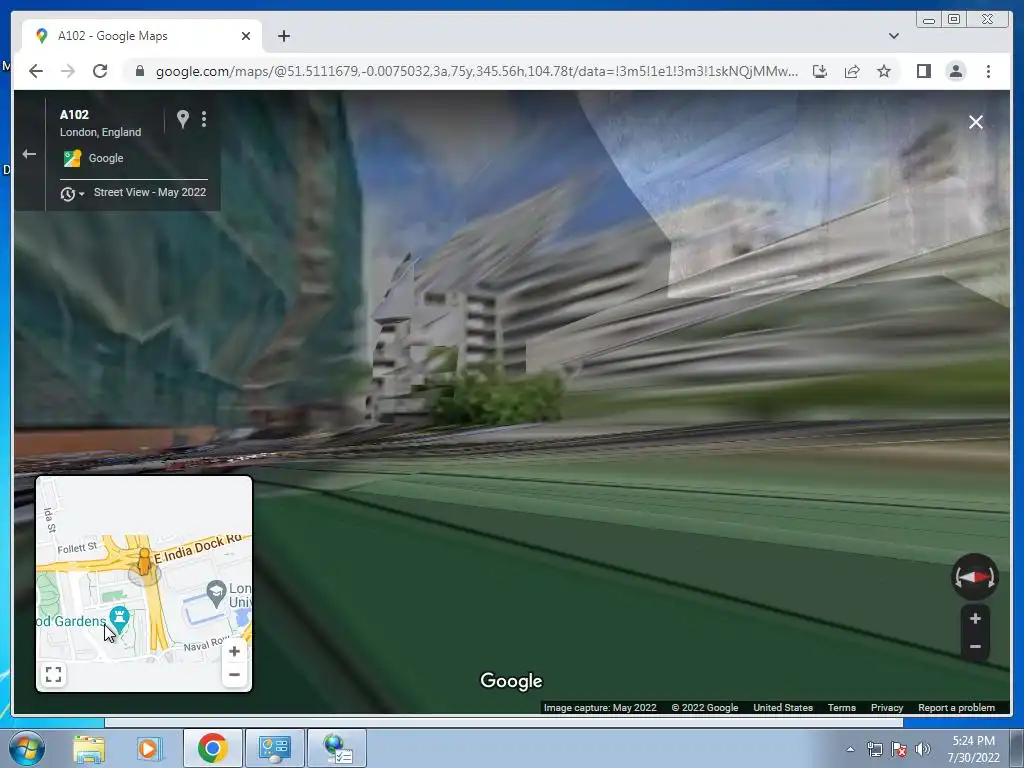Click the Image capture: May 2022 text

tap(600, 707)
